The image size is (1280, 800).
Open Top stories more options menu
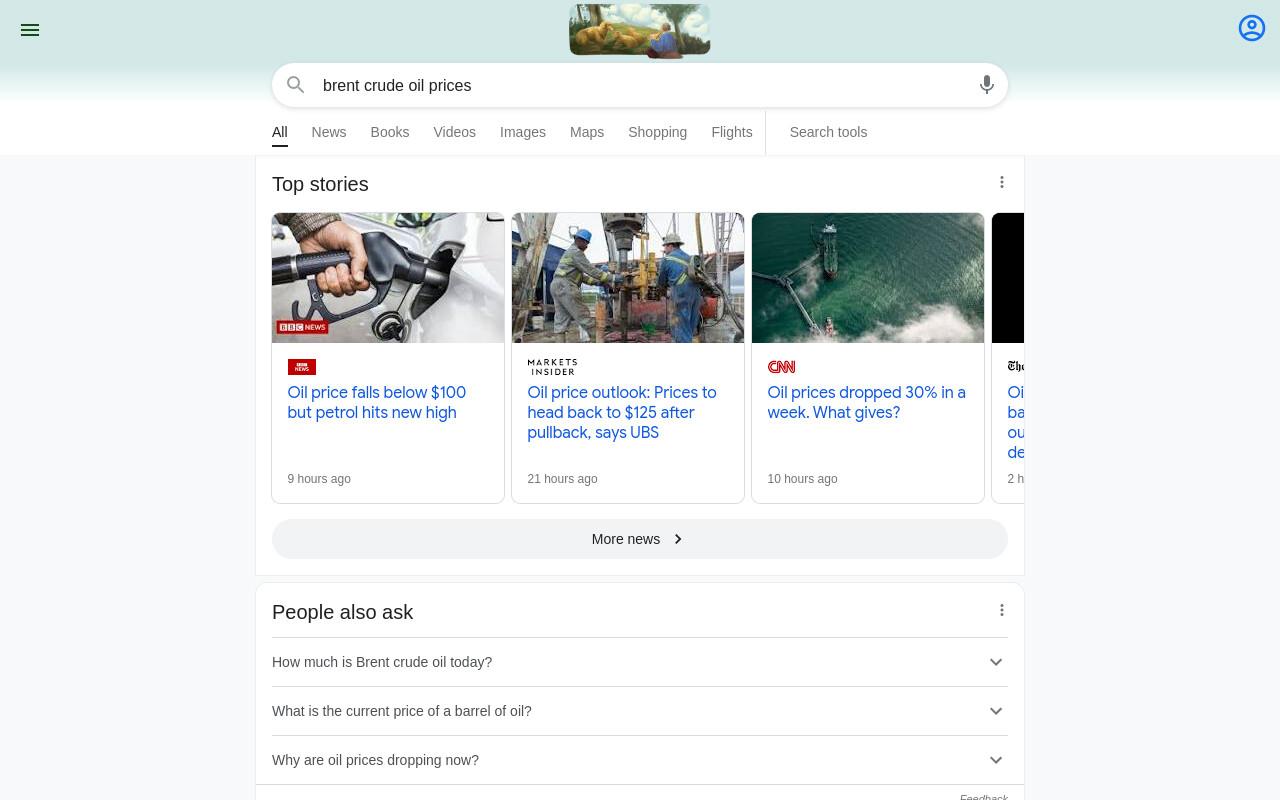[x=1002, y=182]
